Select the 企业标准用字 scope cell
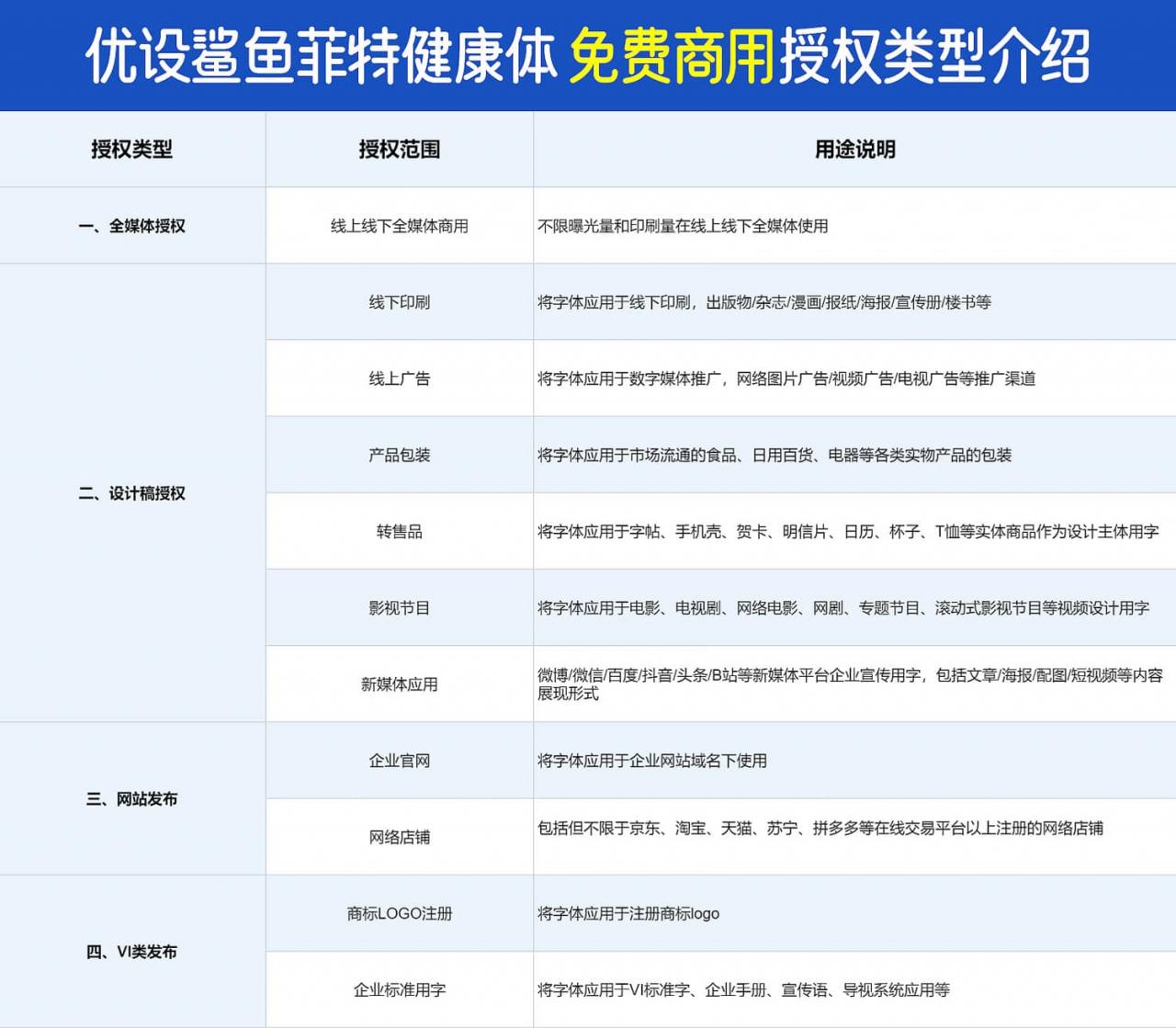The image size is (1176, 1028). pos(399,989)
